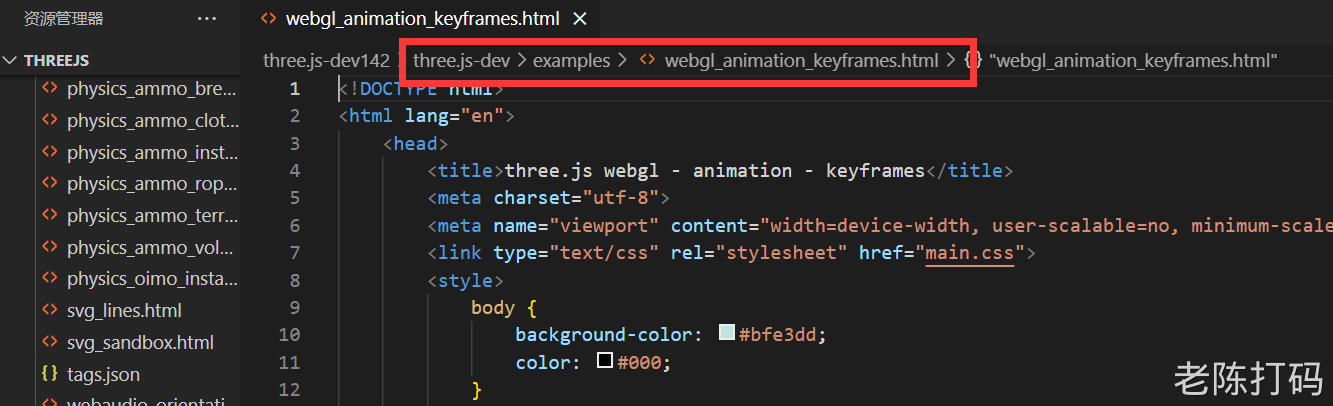1333x406 pixels.
Task: Open tags.json from the file tree
Action: (x=103, y=374)
